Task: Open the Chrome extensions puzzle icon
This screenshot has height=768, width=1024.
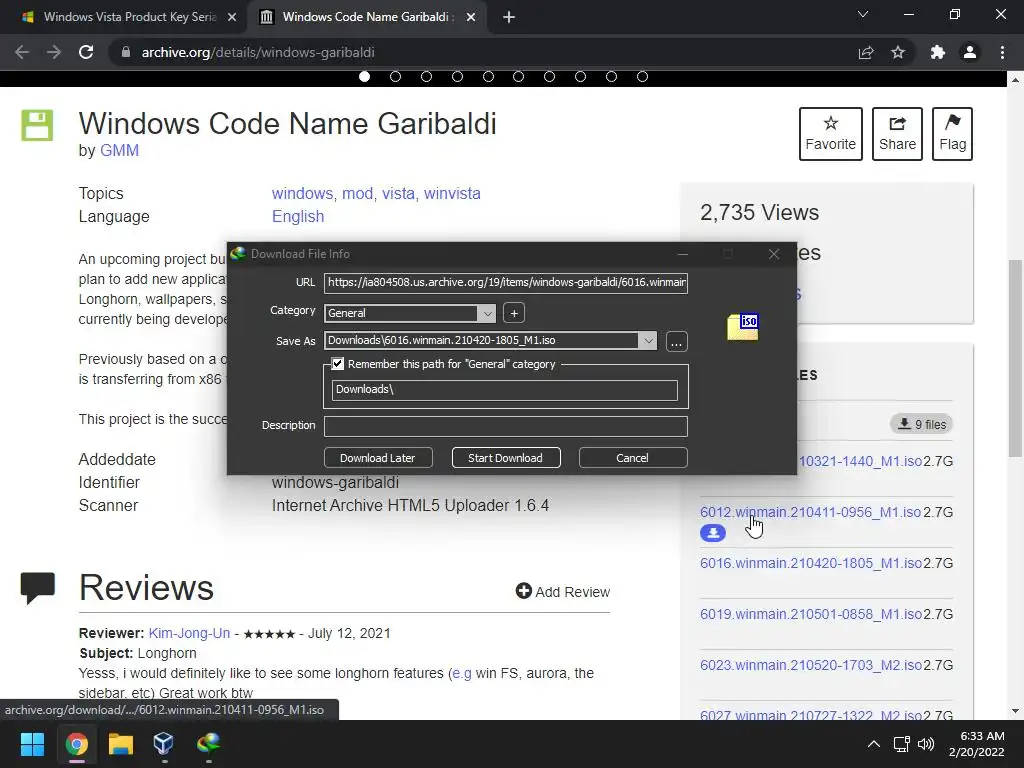Action: click(x=938, y=52)
